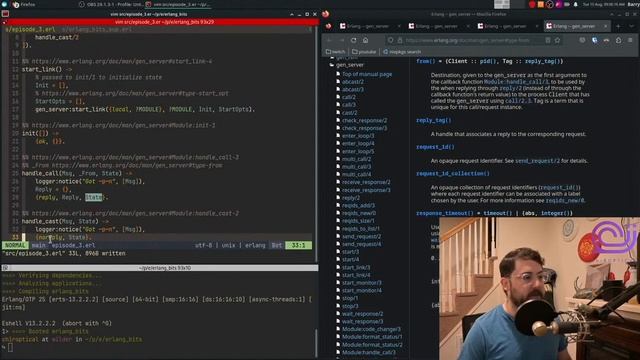Collapse the gen_server folder in the sidebar

[331, 65]
